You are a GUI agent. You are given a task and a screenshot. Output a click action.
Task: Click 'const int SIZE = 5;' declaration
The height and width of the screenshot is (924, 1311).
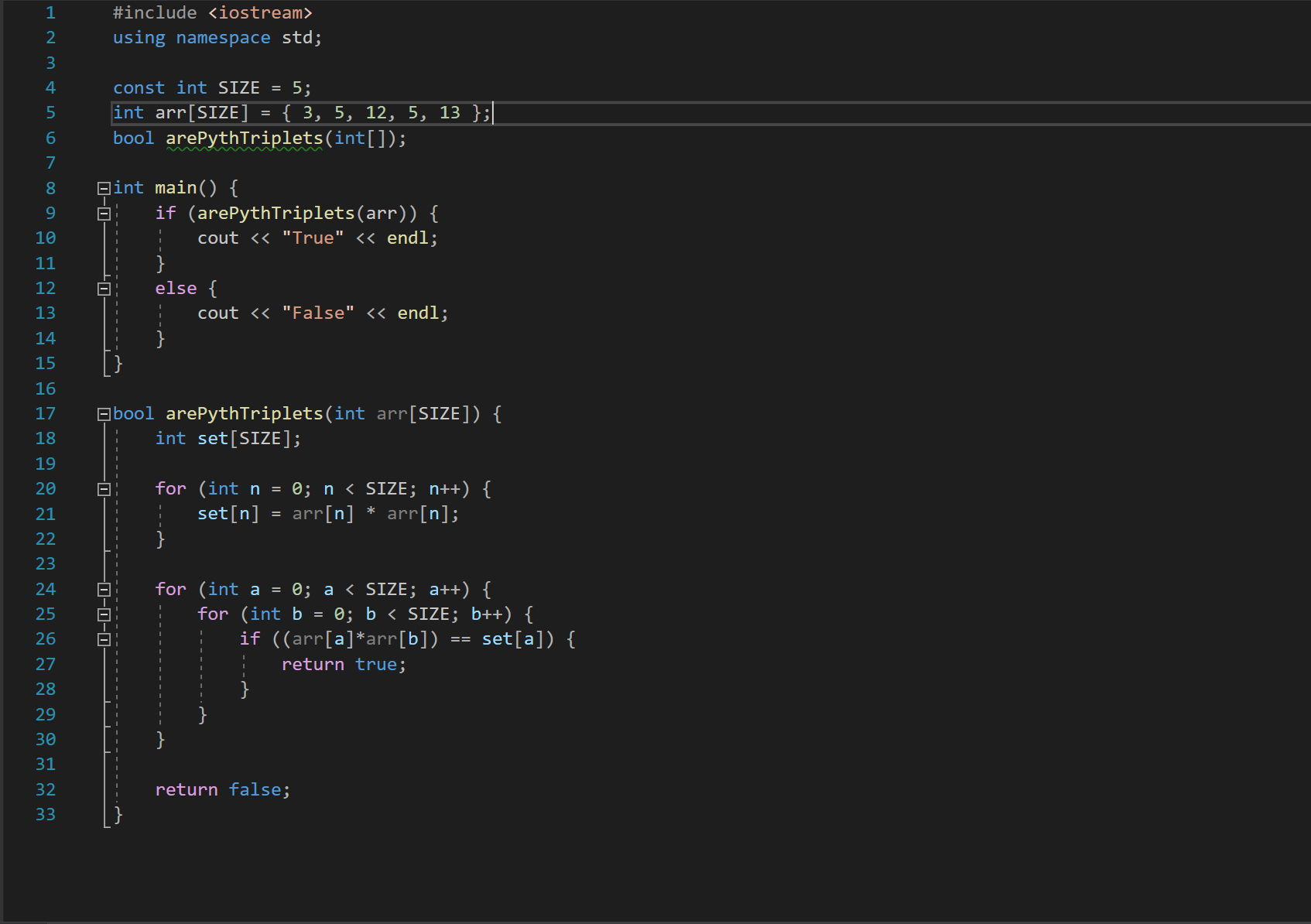(212, 88)
